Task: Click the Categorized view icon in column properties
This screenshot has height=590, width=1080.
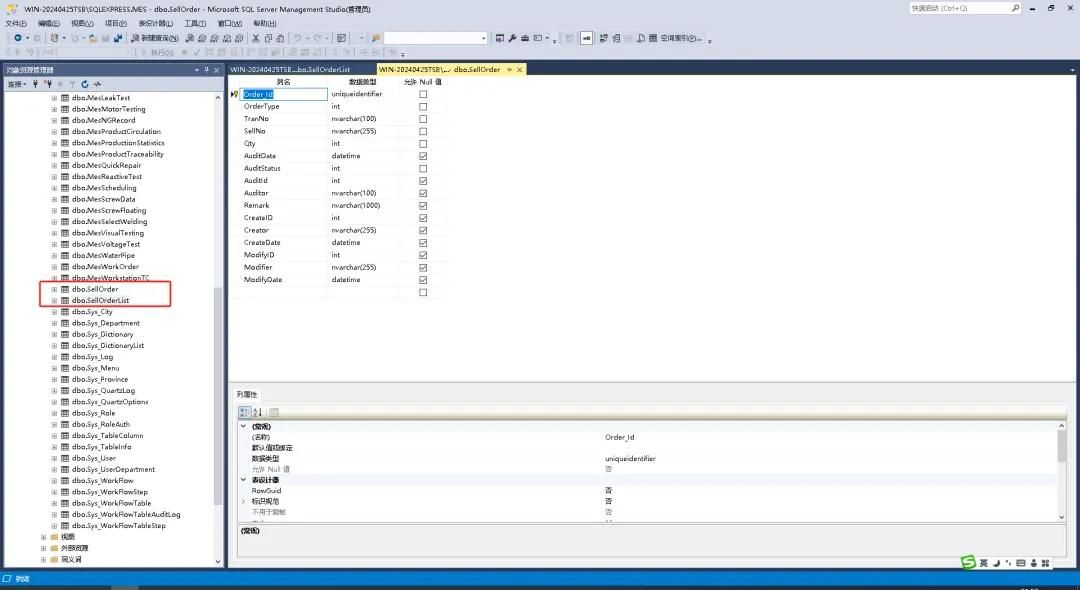Action: (245, 412)
